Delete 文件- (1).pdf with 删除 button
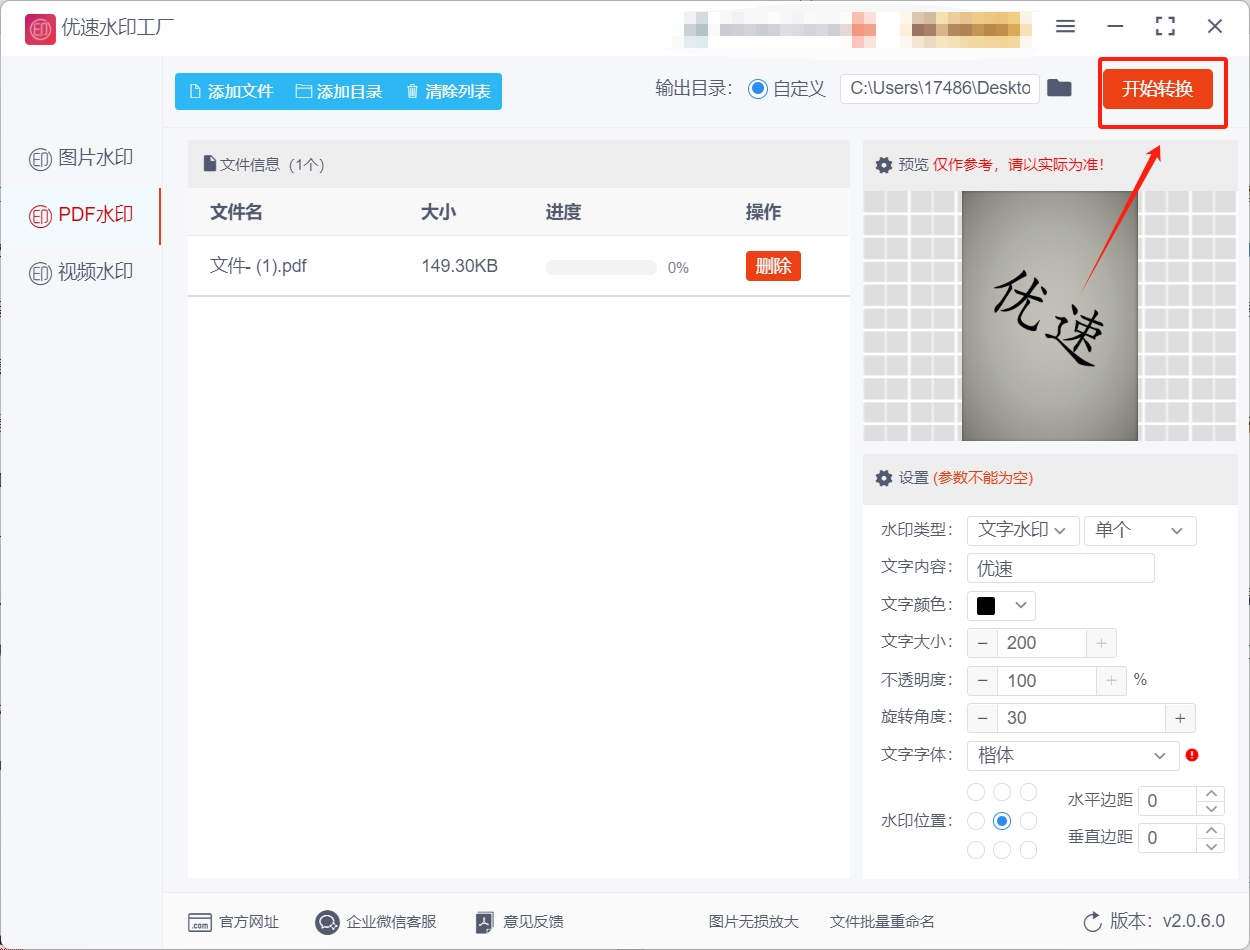 [773, 266]
